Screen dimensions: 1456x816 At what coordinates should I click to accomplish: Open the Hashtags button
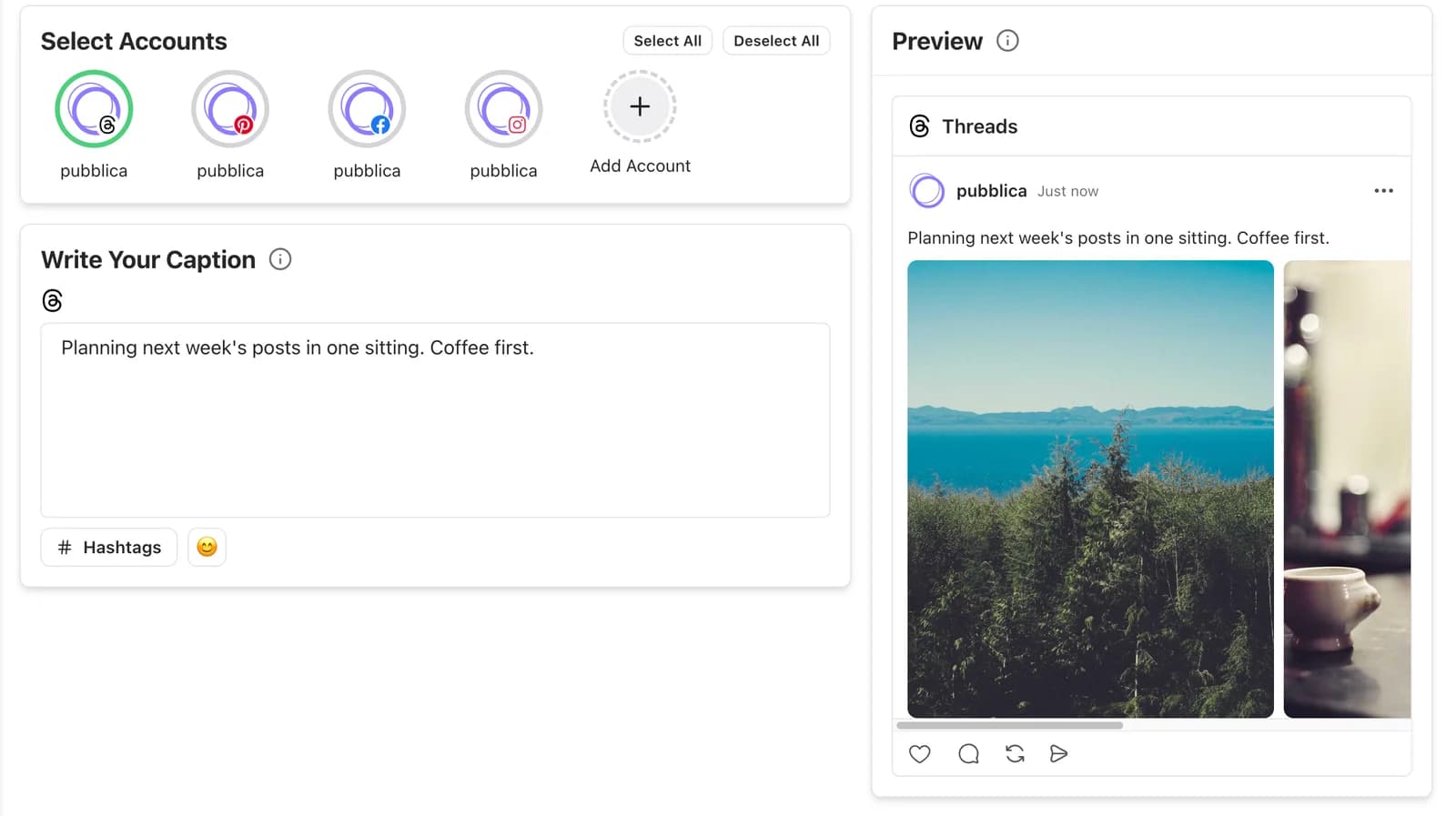tap(109, 548)
